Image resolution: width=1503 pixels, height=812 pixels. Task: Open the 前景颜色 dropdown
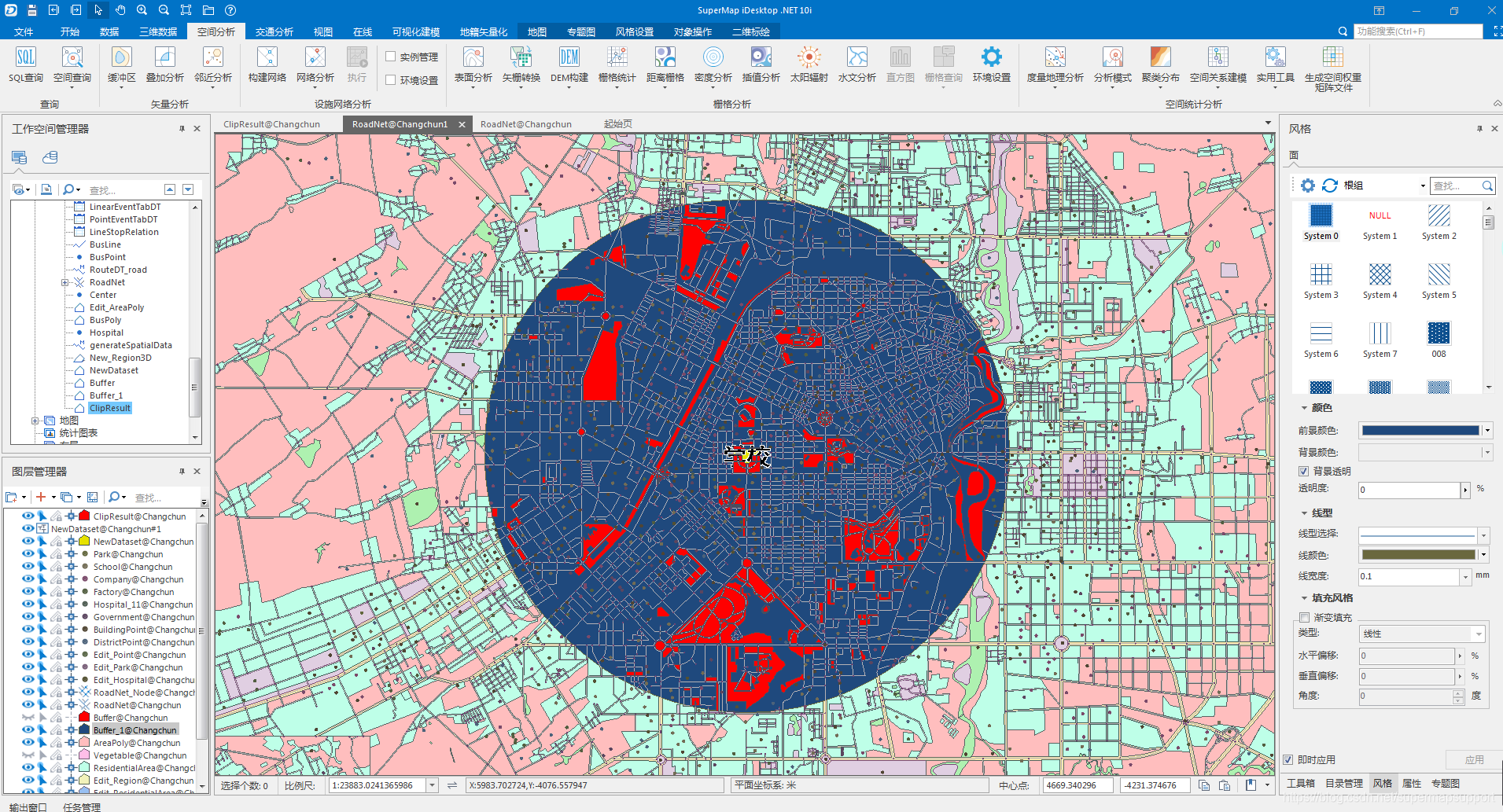(x=1487, y=431)
